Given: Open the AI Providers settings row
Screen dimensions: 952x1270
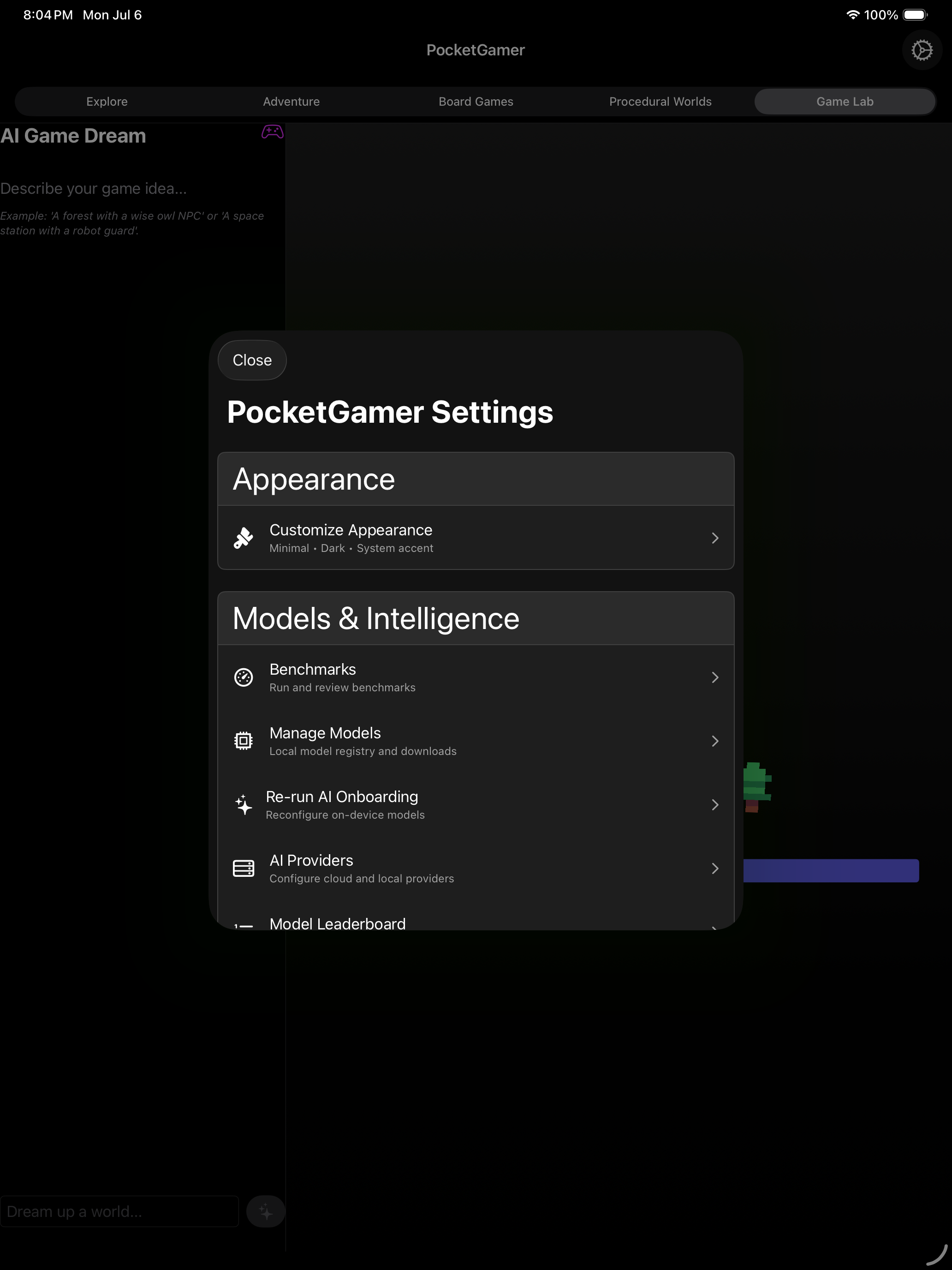Looking at the screenshot, I should (476, 869).
